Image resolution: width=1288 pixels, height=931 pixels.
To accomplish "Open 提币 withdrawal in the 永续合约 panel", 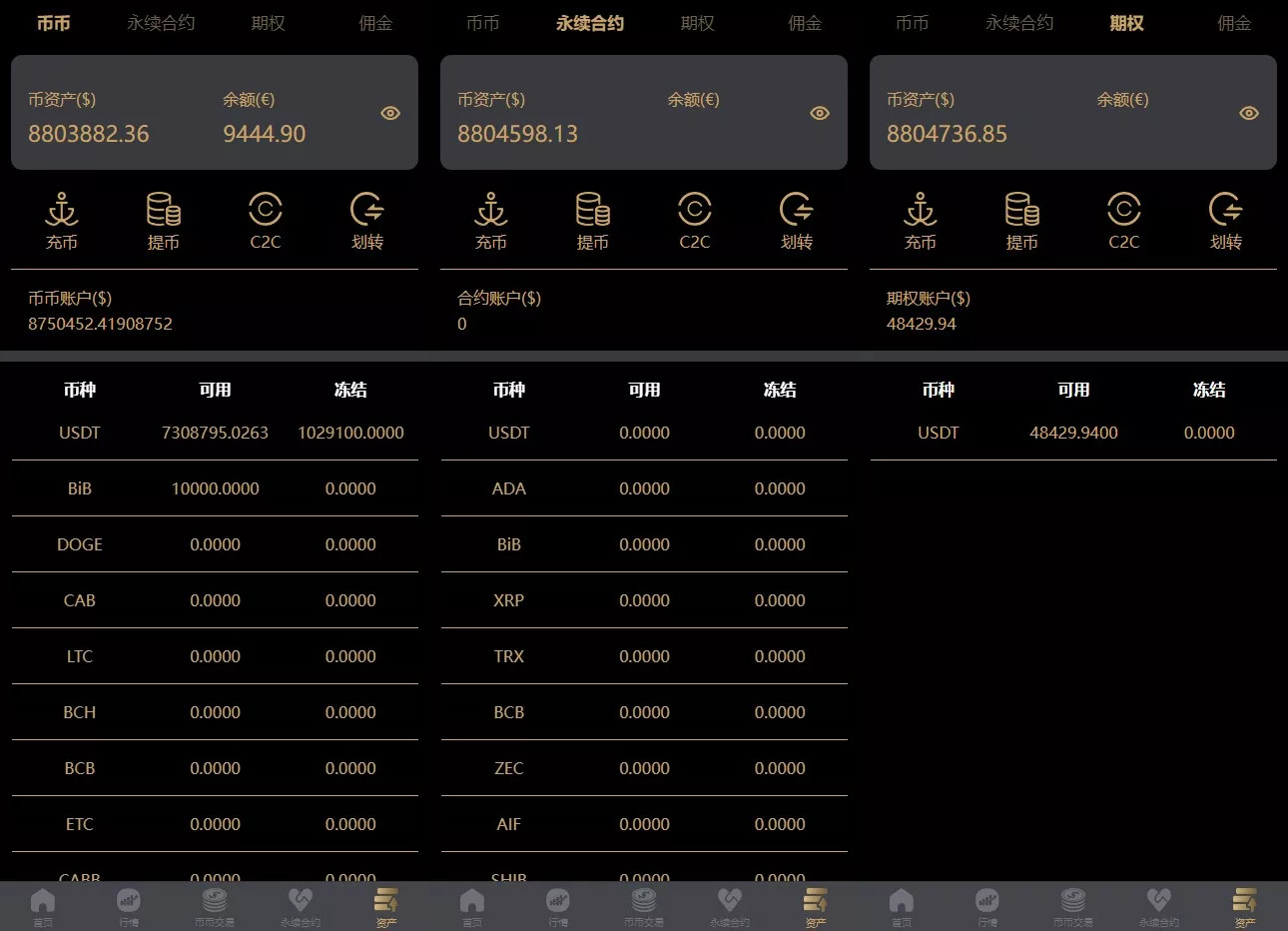I will point(593,220).
